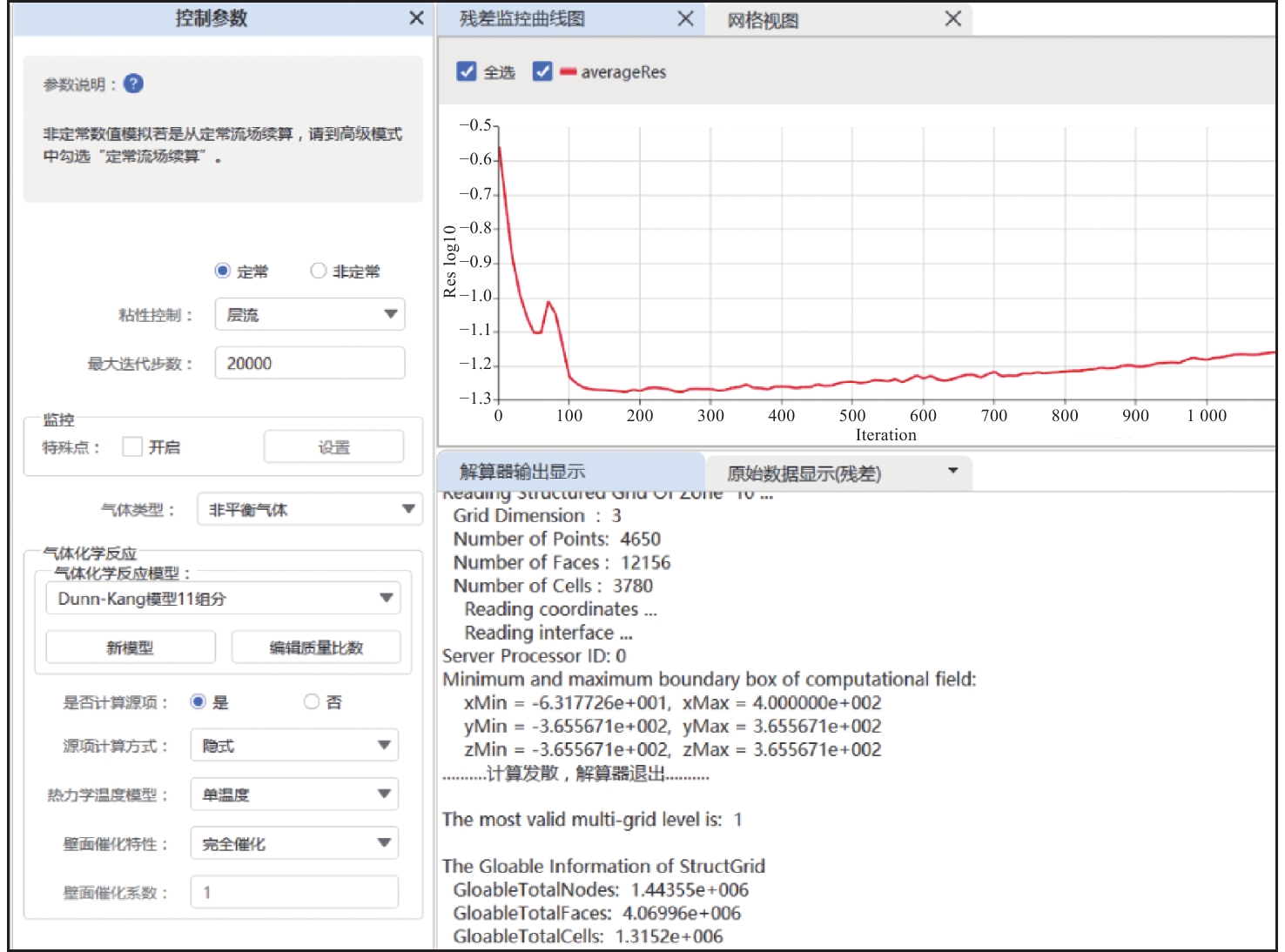Viewport: 1285px width, 952px height.
Task: Enable the 特殊点 开启 checkbox
Action: coord(132,447)
